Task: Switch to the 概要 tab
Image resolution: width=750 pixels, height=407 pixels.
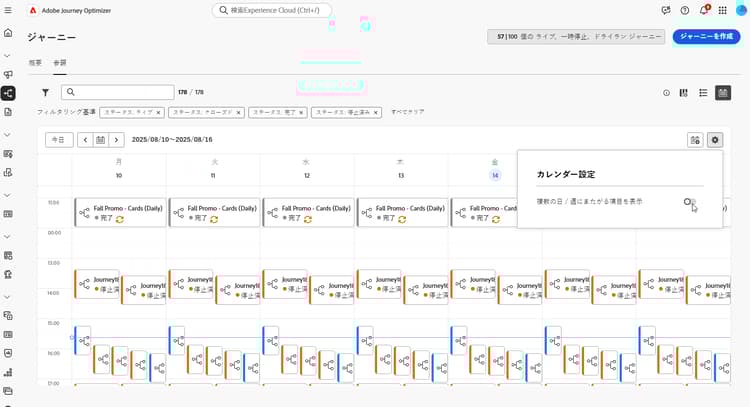Action: tap(35, 63)
